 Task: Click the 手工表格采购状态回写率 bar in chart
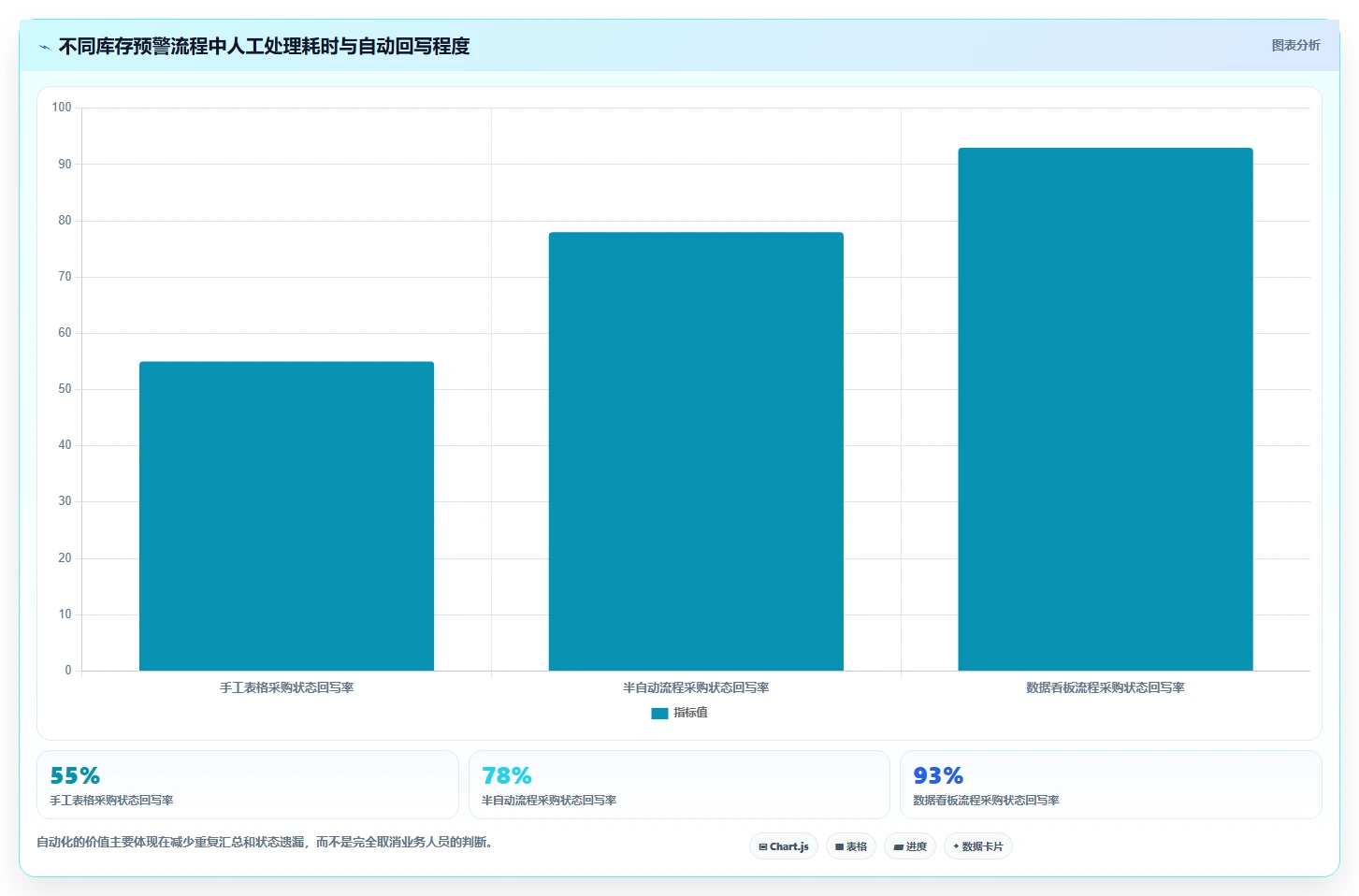tap(286, 516)
